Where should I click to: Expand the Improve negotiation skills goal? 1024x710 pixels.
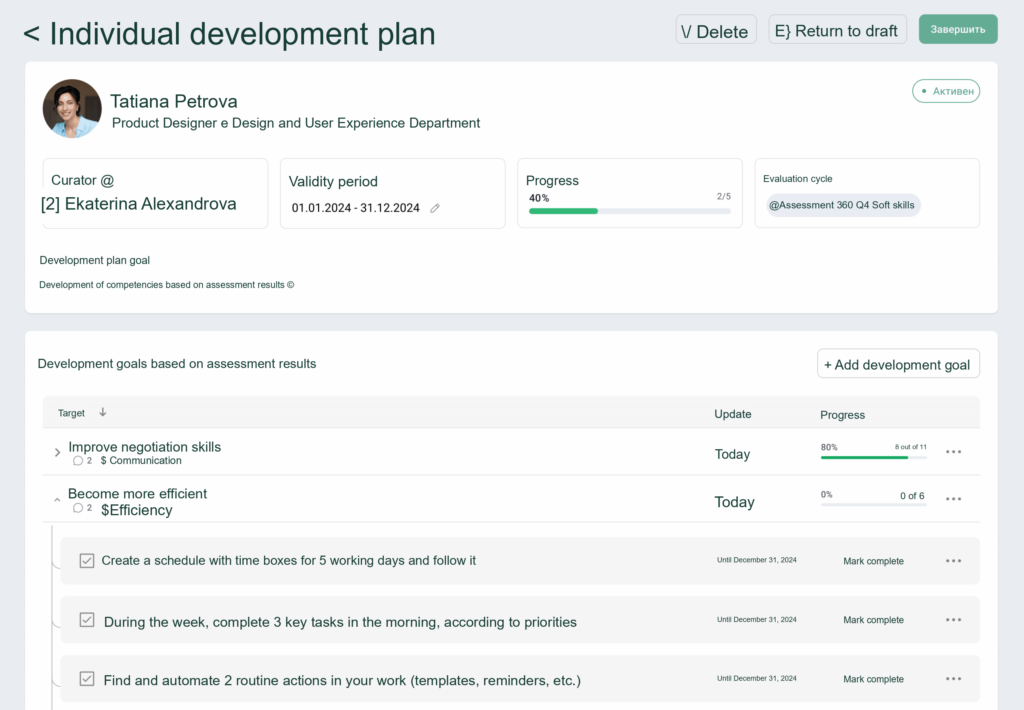57,452
